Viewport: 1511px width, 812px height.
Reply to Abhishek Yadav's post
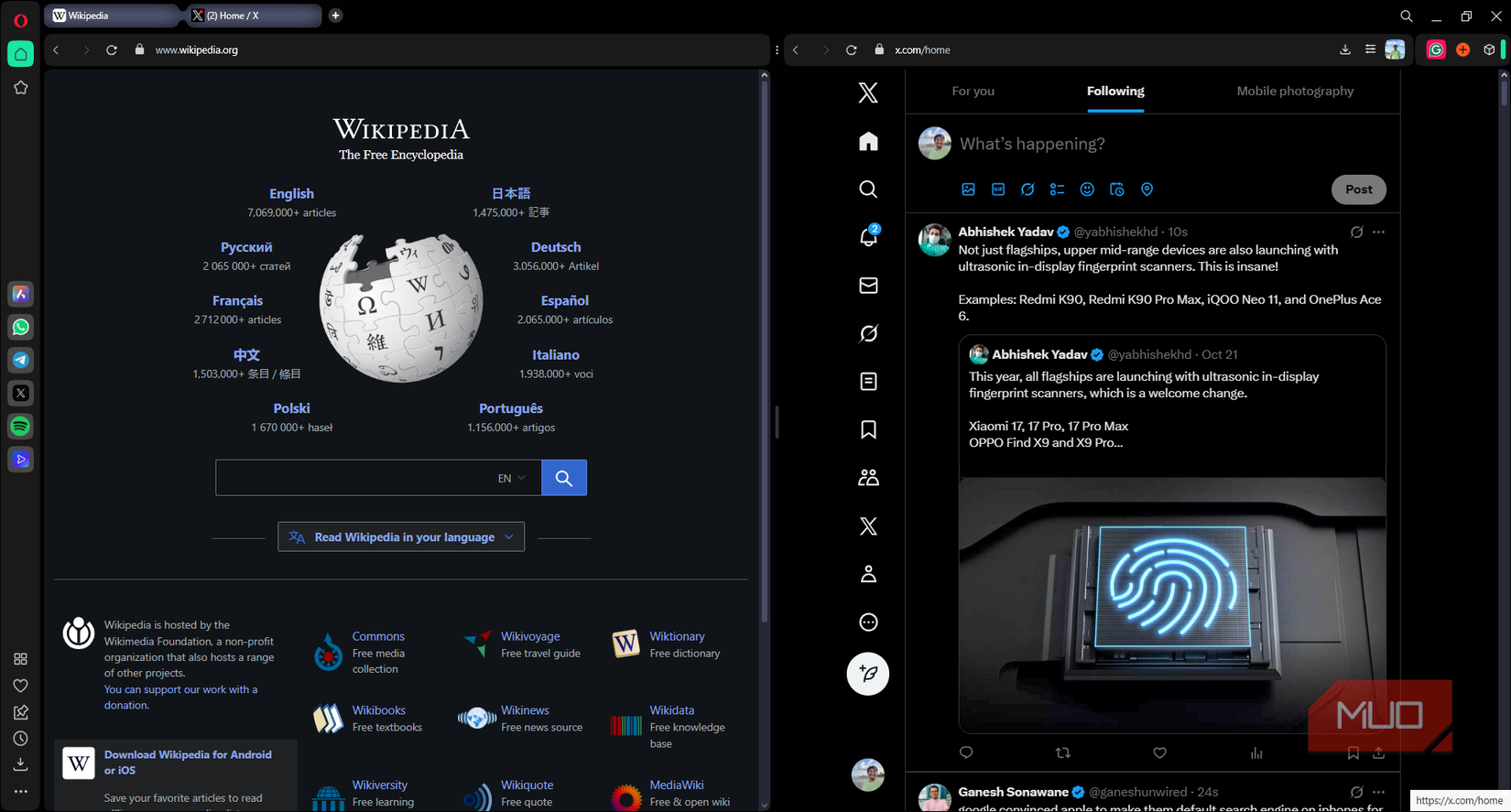tap(966, 752)
